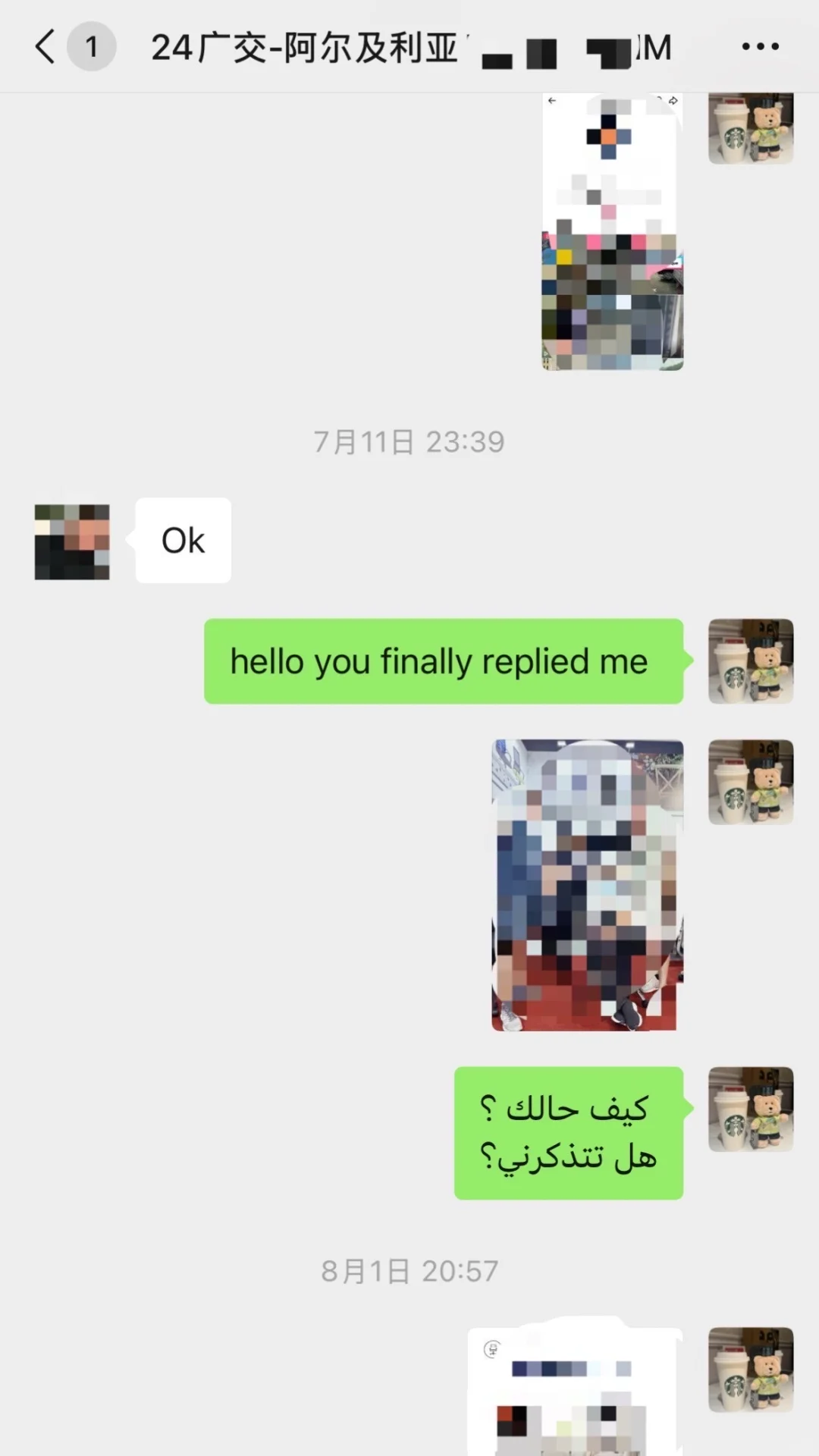Tap the small icon inside the bottom image card
Viewport: 819px width, 1456px height.
(x=492, y=1349)
